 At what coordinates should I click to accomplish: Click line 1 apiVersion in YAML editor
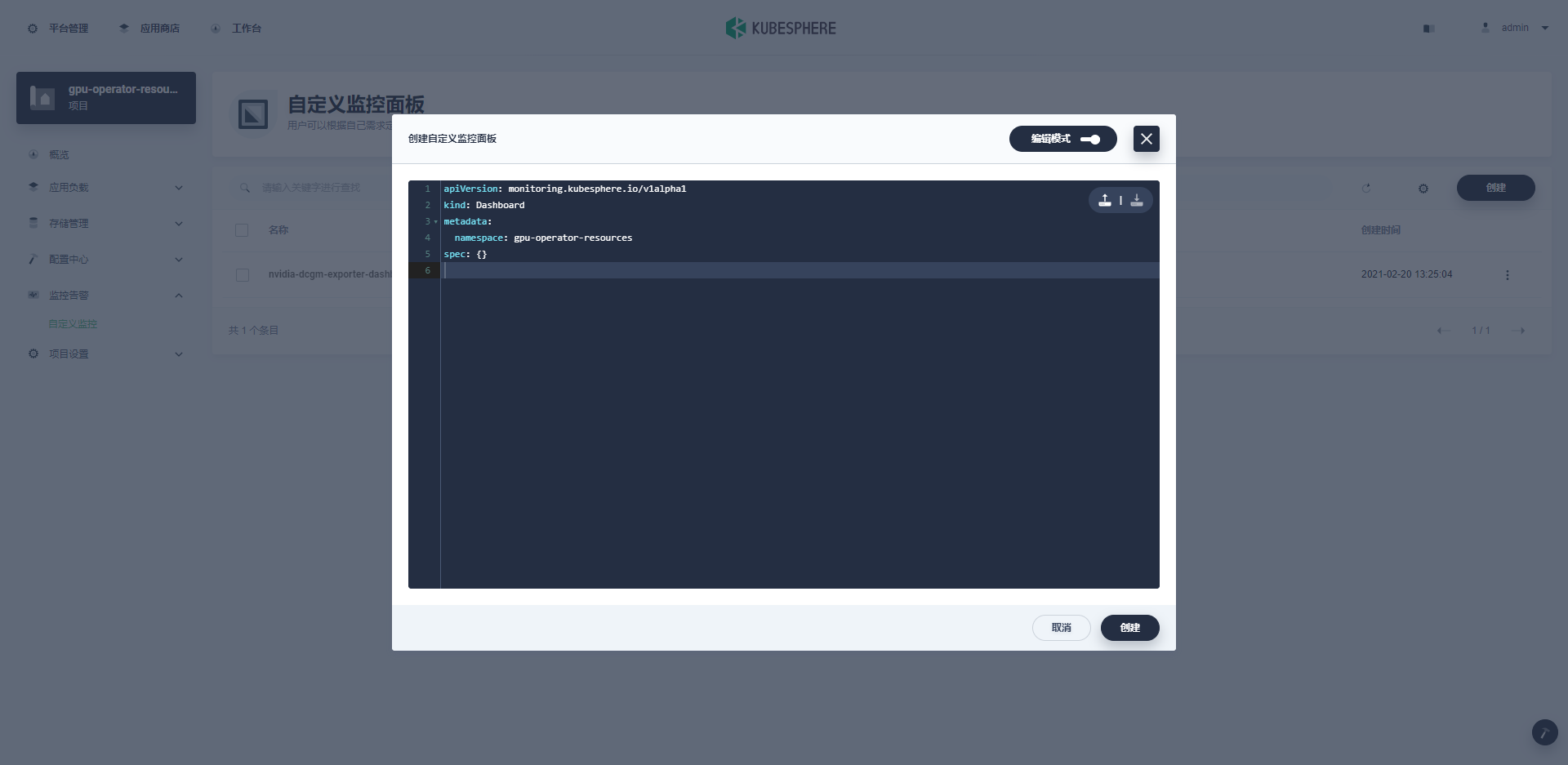tap(565, 189)
